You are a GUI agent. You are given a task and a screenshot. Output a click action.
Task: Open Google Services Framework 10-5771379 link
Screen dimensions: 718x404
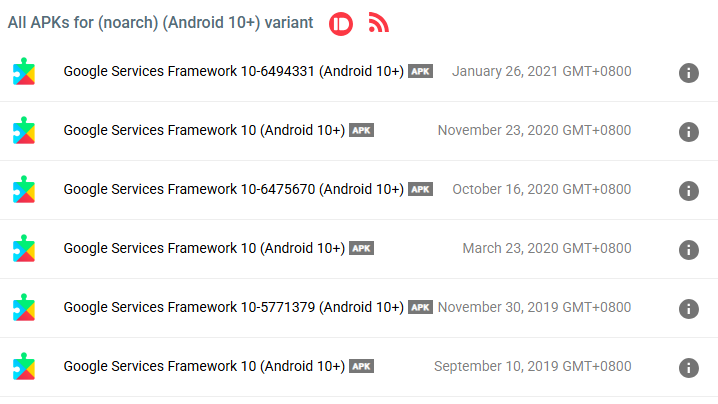pyautogui.click(x=233, y=308)
